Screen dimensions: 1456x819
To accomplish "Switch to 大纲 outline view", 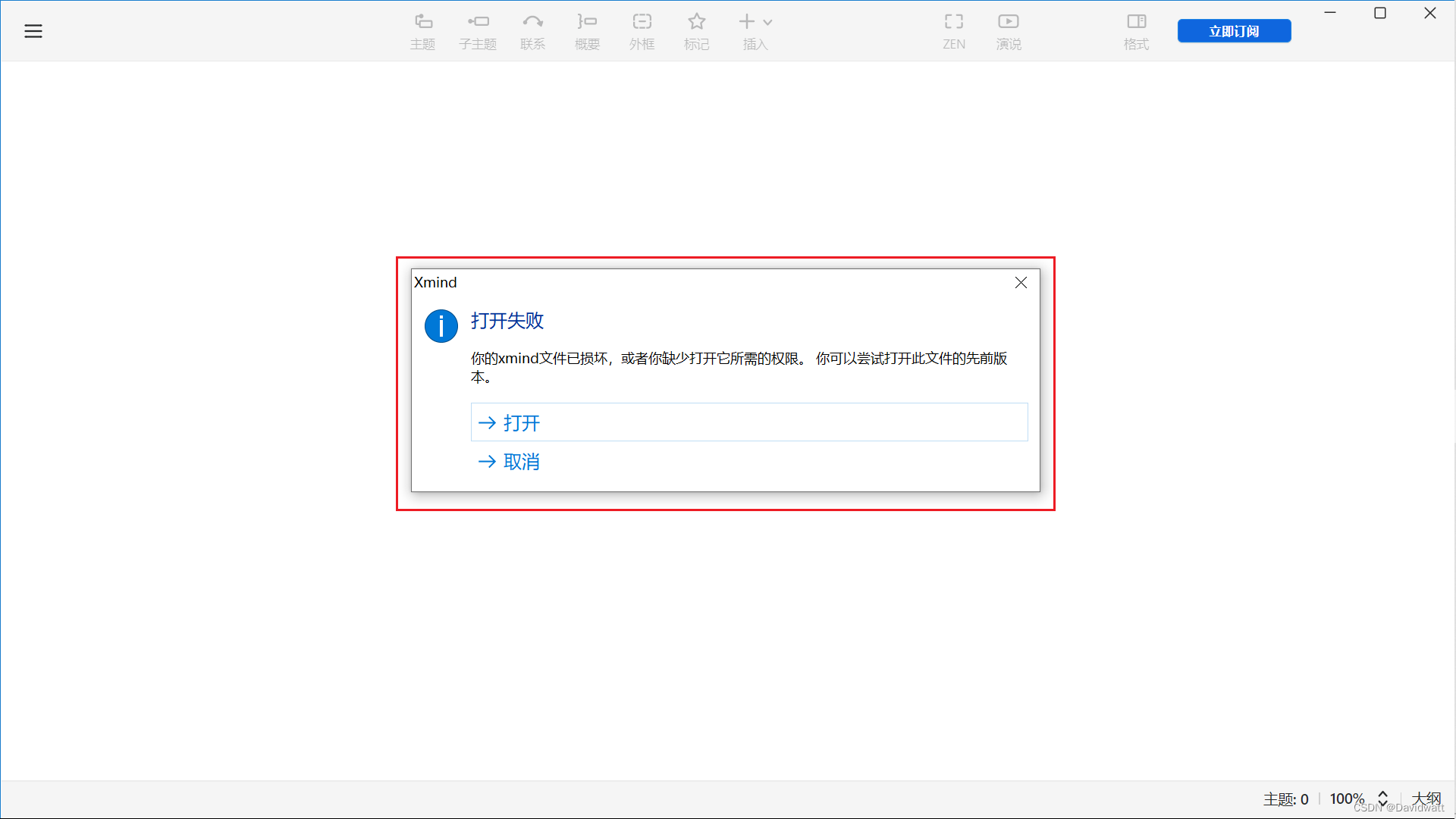I will point(1426,799).
